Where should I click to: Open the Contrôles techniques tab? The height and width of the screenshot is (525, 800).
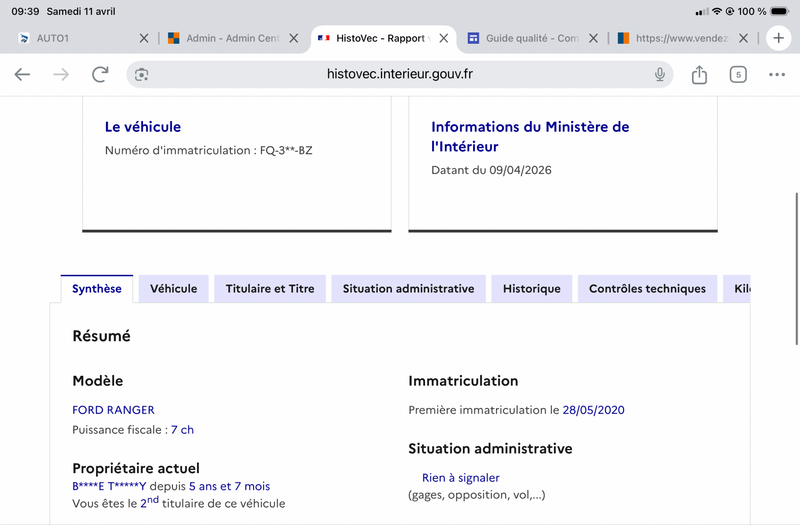(x=647, y=289)
